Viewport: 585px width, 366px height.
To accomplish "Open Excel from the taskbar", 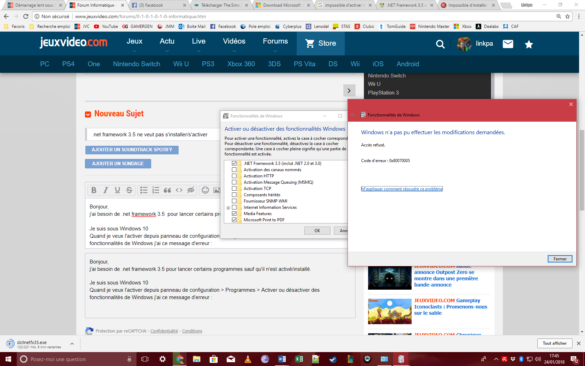I will pyautogui.click(x=299, y=359).
